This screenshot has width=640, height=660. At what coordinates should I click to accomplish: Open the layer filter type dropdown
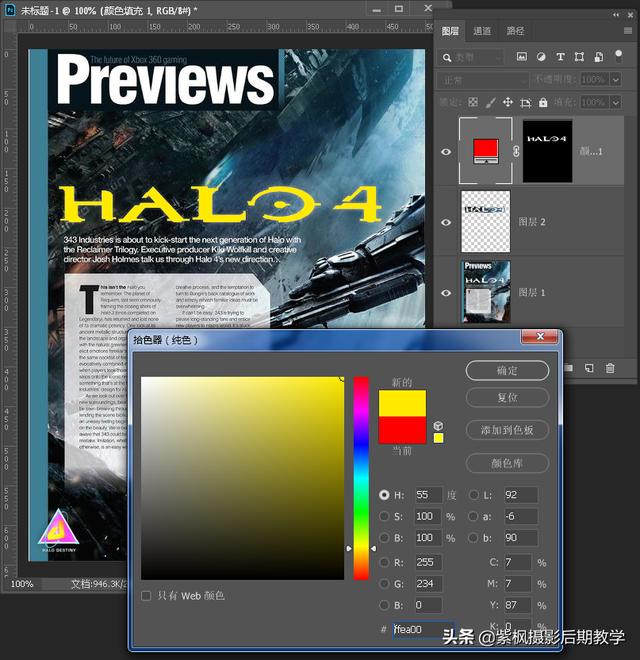point(470,57)
